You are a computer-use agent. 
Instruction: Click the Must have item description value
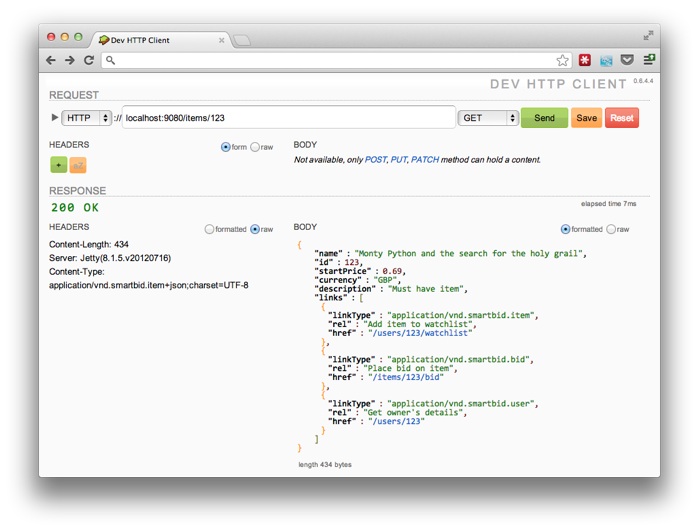click(426, 289)
